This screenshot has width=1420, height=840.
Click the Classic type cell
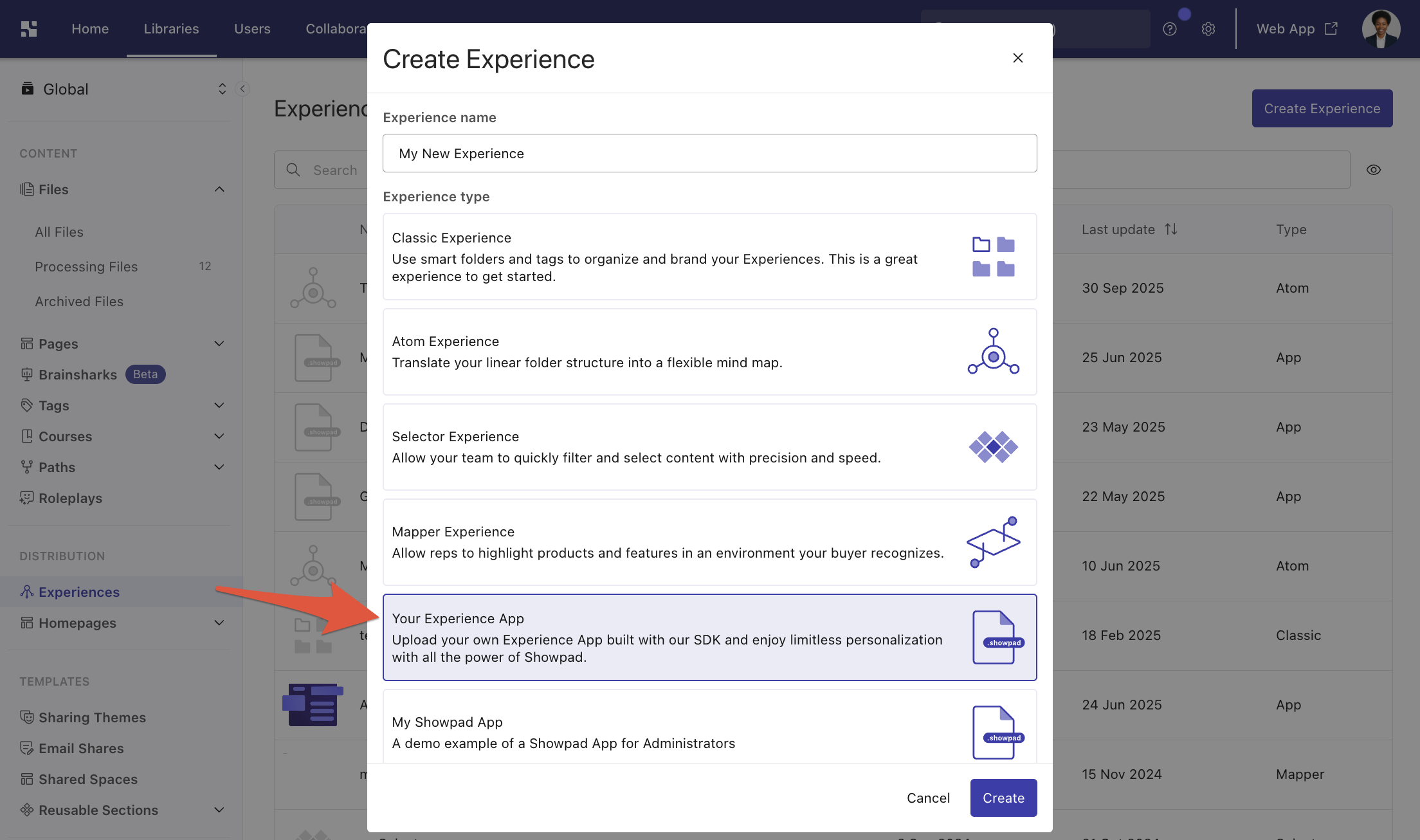click(1298, 635)
